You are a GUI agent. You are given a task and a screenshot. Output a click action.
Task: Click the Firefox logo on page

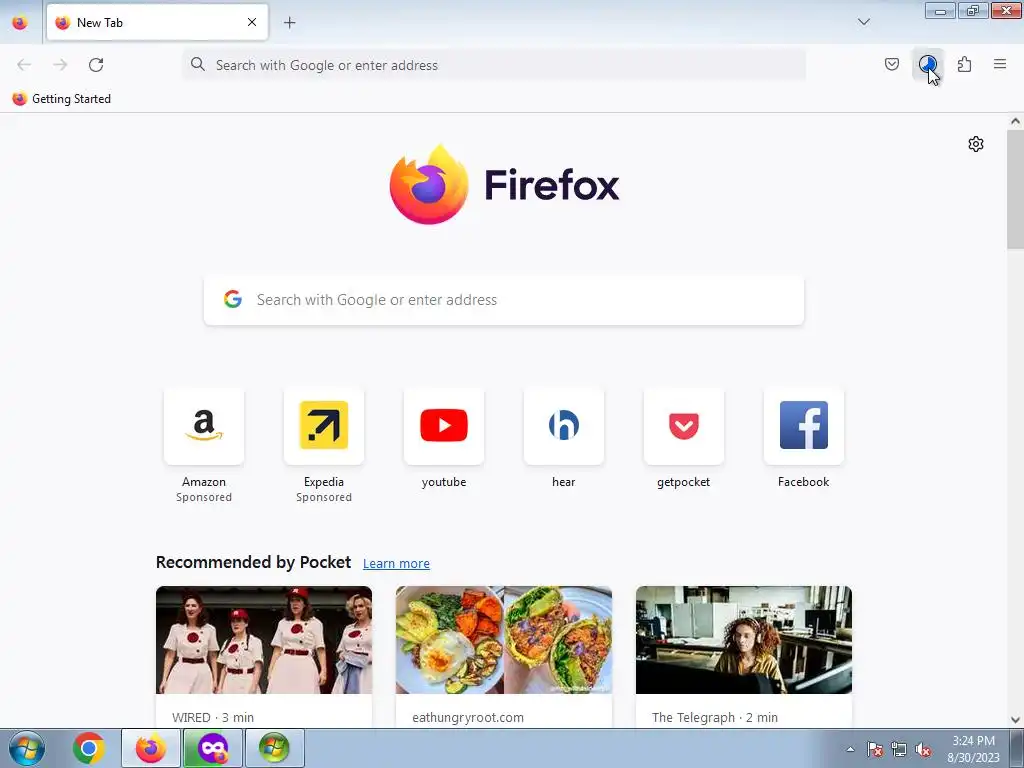pyautogui.click(x=504, y=185)
